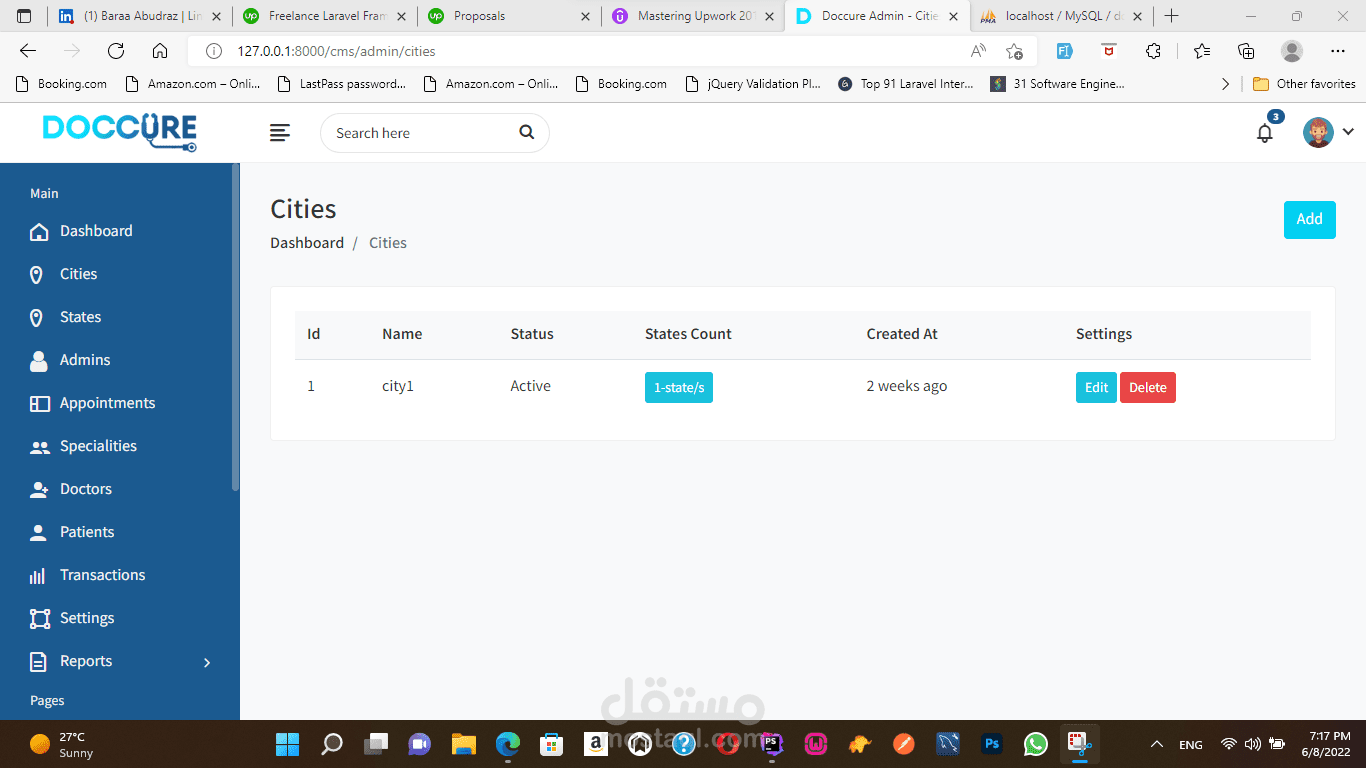Click the Dashboard breadcrumb link
This screenshot has height=768, width=1366.
[307, 243]
